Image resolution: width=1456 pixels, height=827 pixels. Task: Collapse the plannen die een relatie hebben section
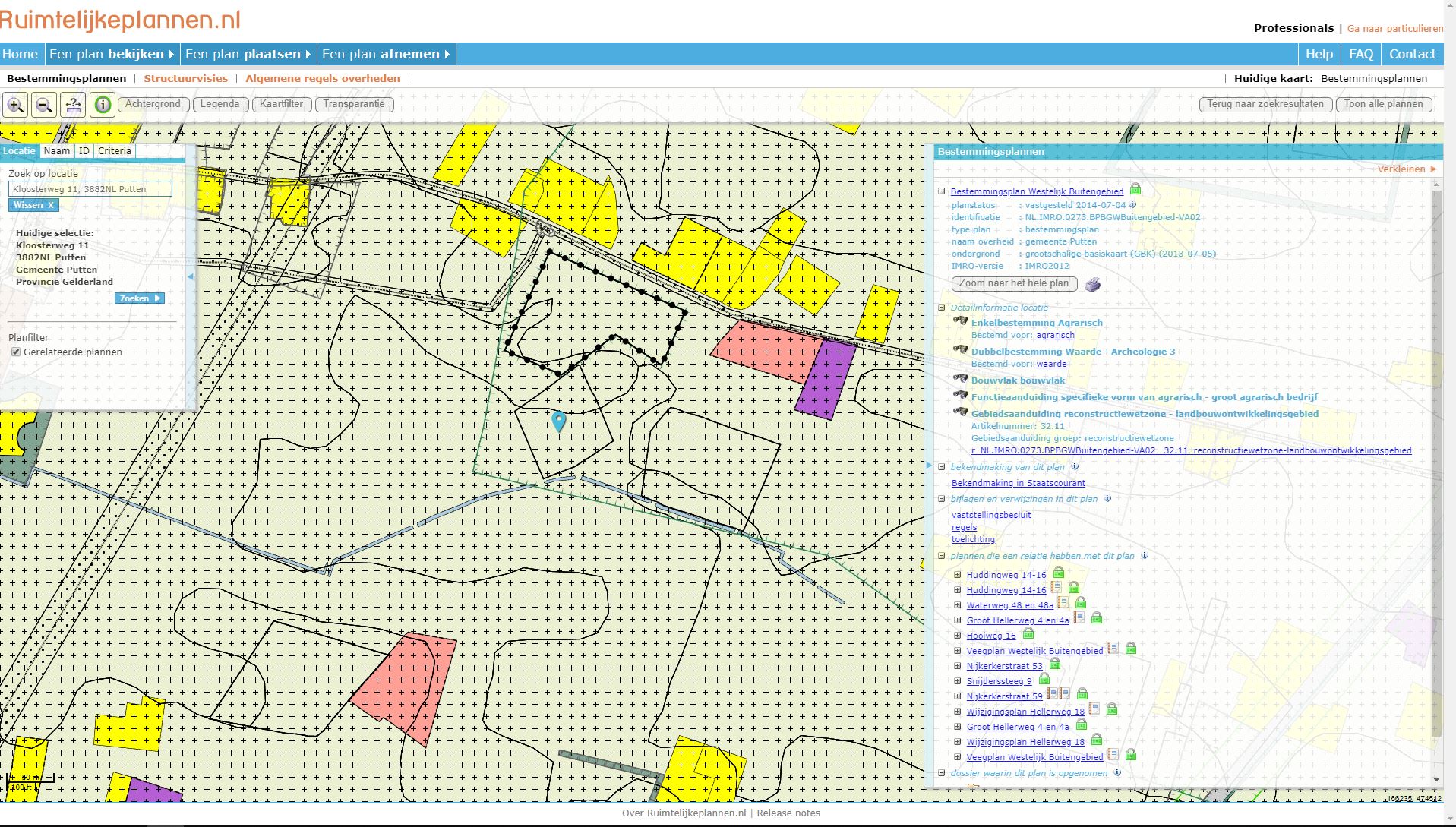(x=943, y=556)
